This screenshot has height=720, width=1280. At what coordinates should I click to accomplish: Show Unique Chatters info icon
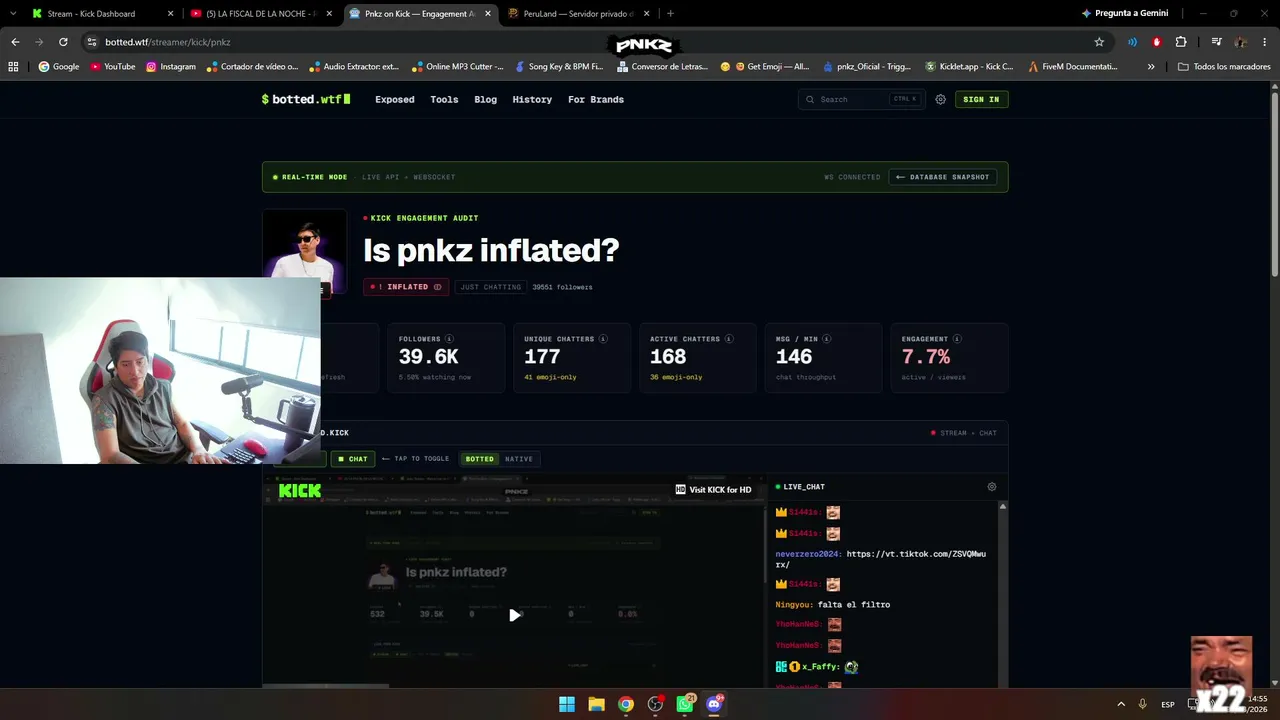tap(603, 339)
